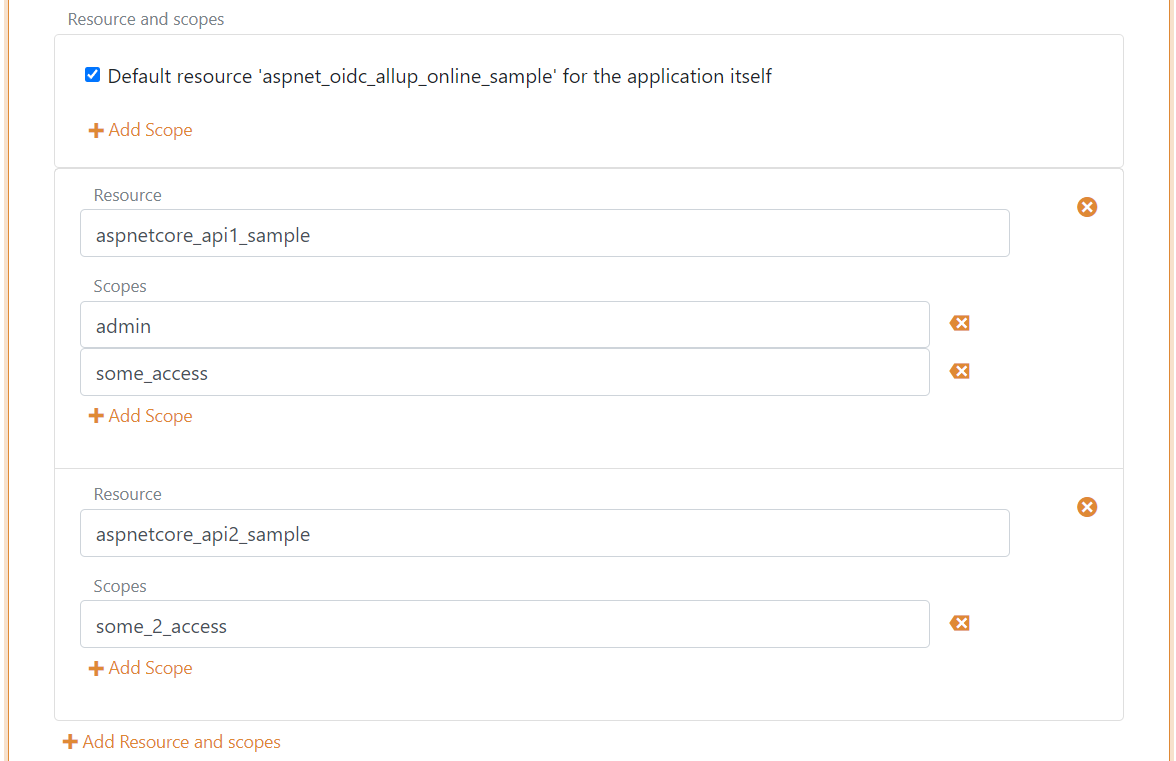
Task: Click Add Resource and scopes
Action: pos(171,741)
